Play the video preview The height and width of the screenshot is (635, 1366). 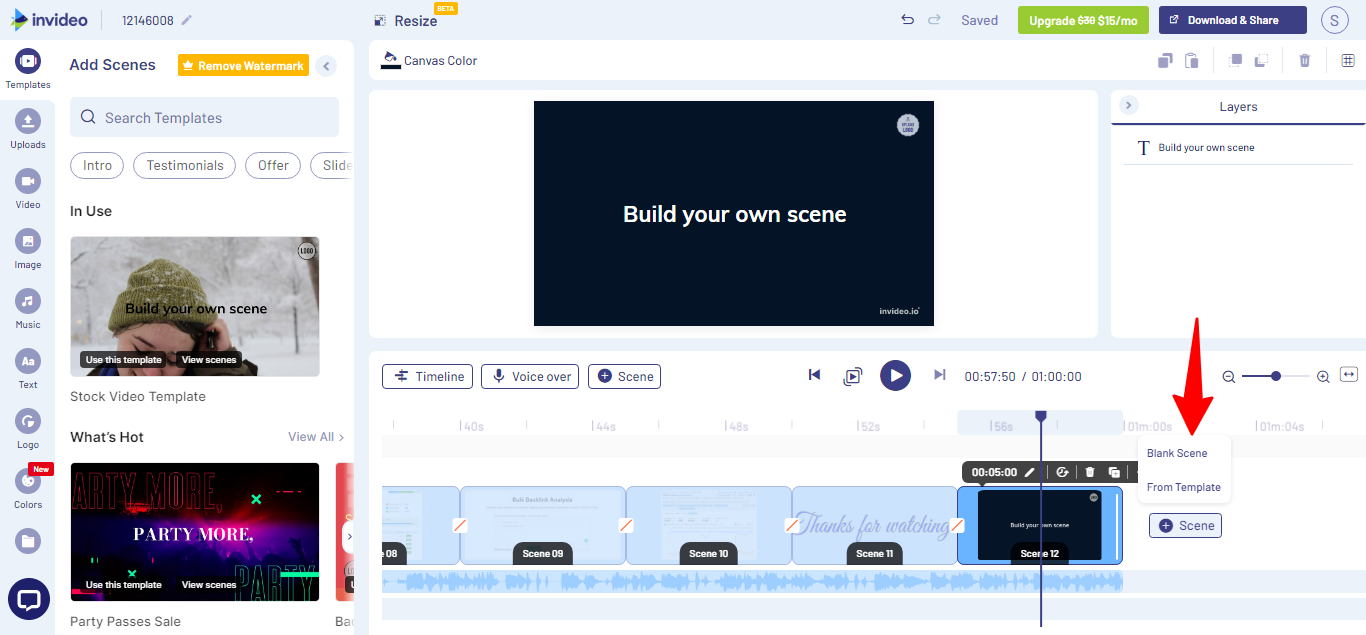(x=895, y=376)
